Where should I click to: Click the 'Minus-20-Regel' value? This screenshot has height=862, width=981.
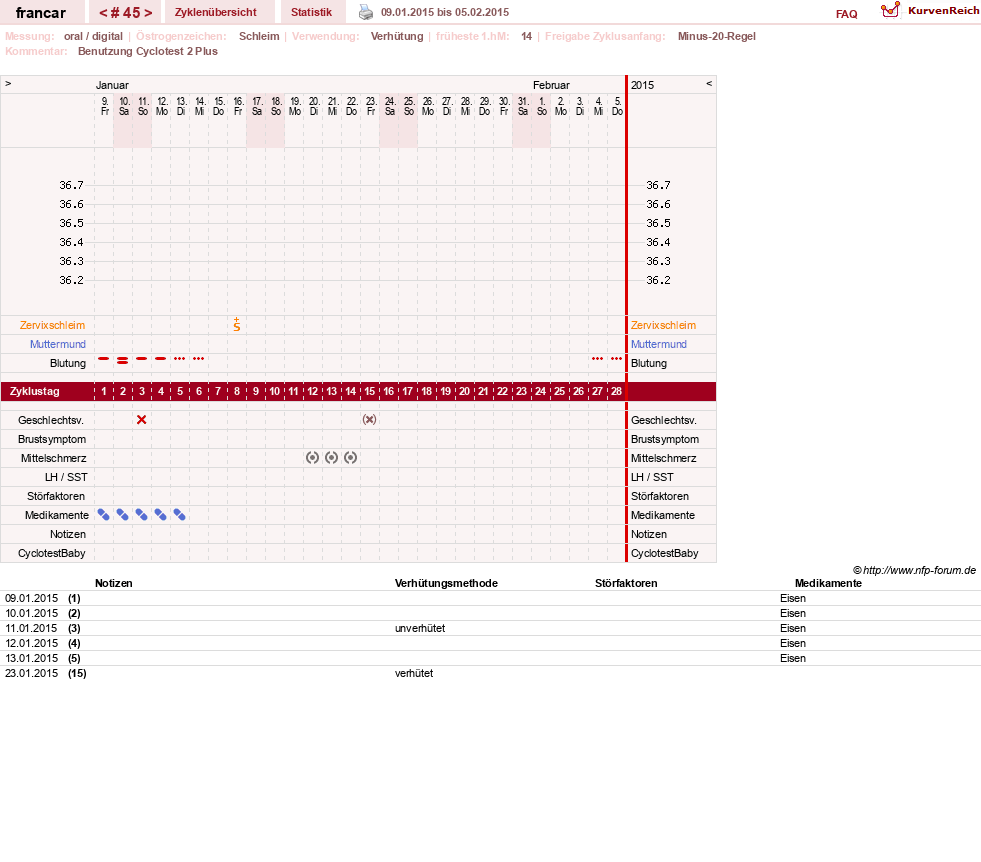click(x=716, y=36)
